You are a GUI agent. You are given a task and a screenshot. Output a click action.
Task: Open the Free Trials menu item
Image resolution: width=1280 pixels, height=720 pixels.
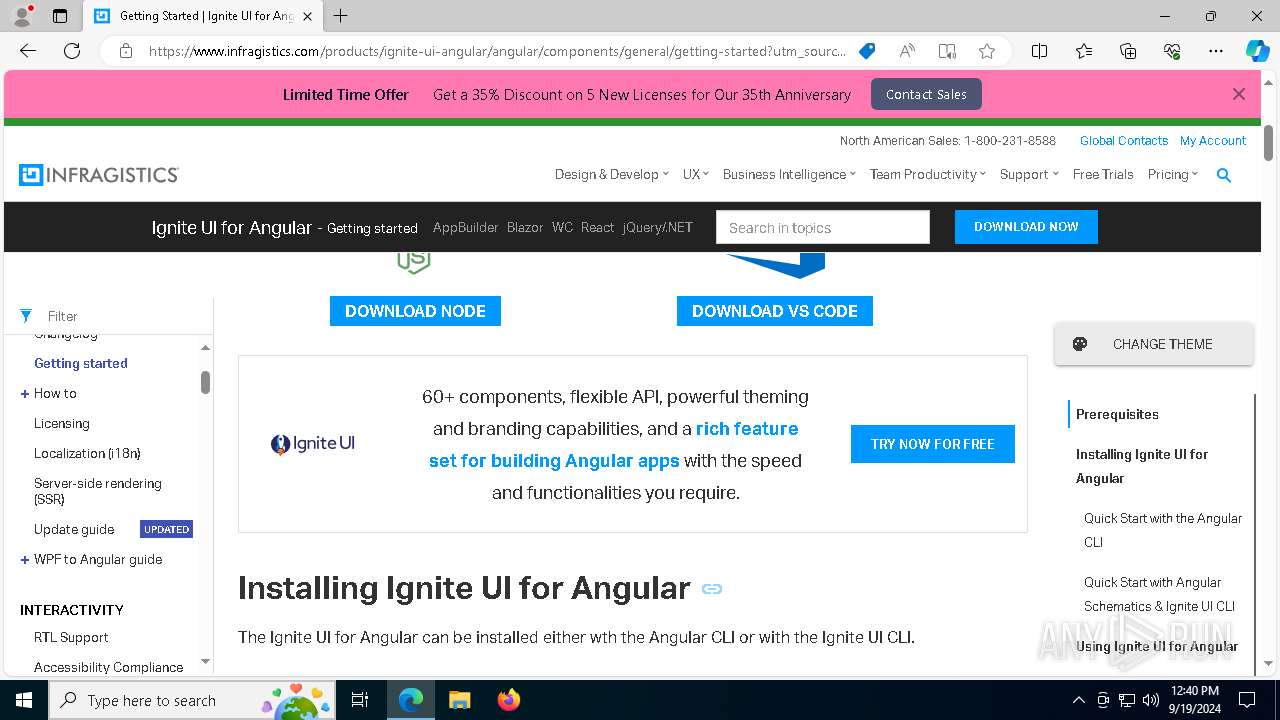[1103, 174]
